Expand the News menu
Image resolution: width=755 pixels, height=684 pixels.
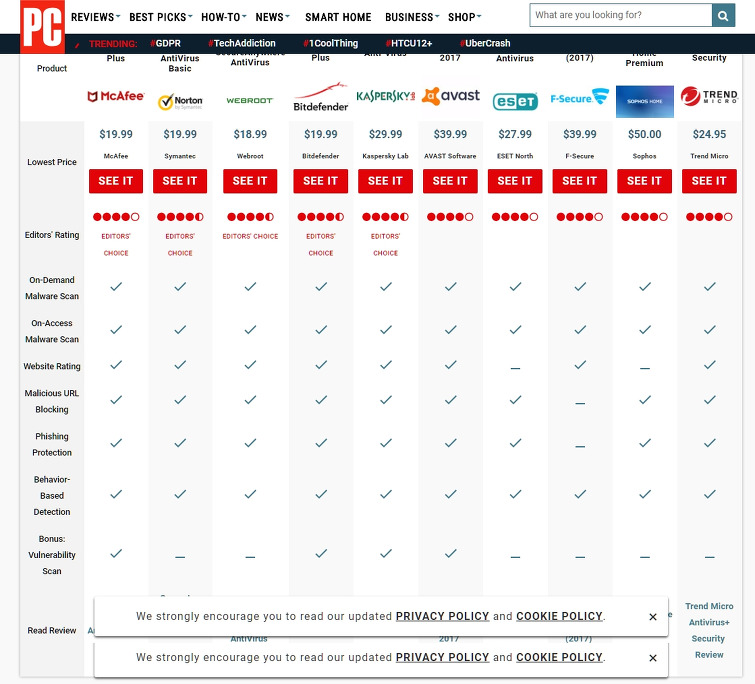pos(273,17)
